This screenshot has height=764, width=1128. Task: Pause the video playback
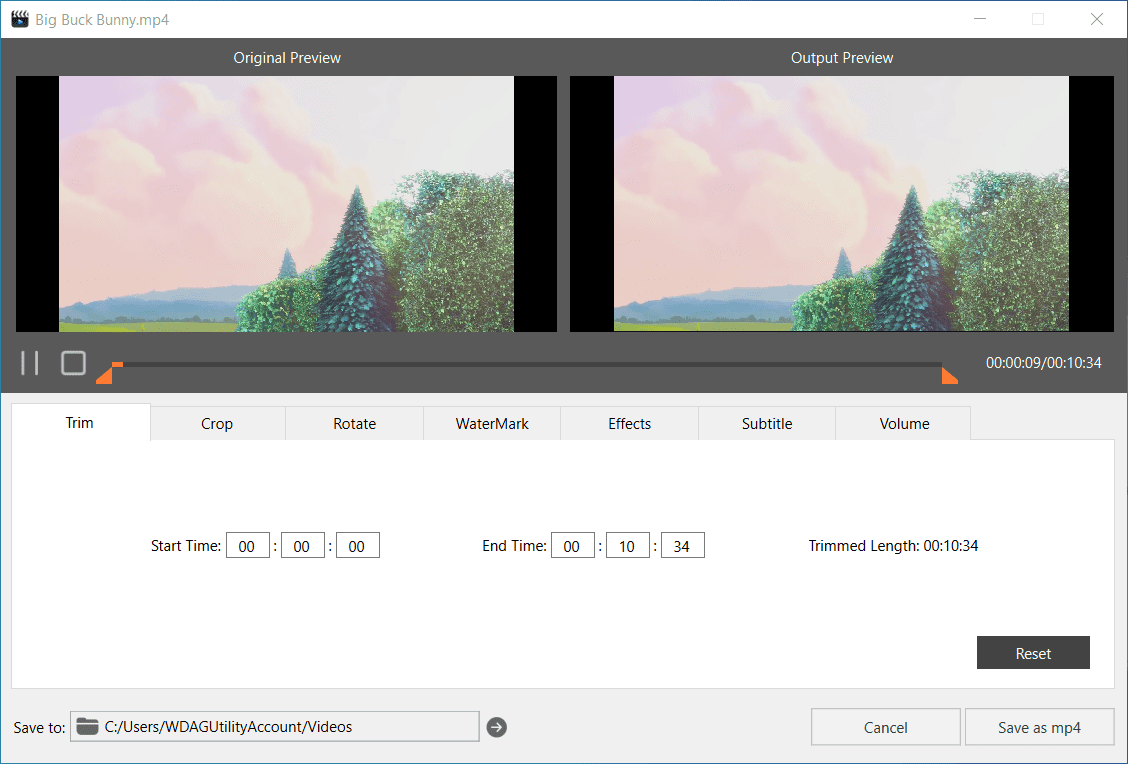click(29, 363)
